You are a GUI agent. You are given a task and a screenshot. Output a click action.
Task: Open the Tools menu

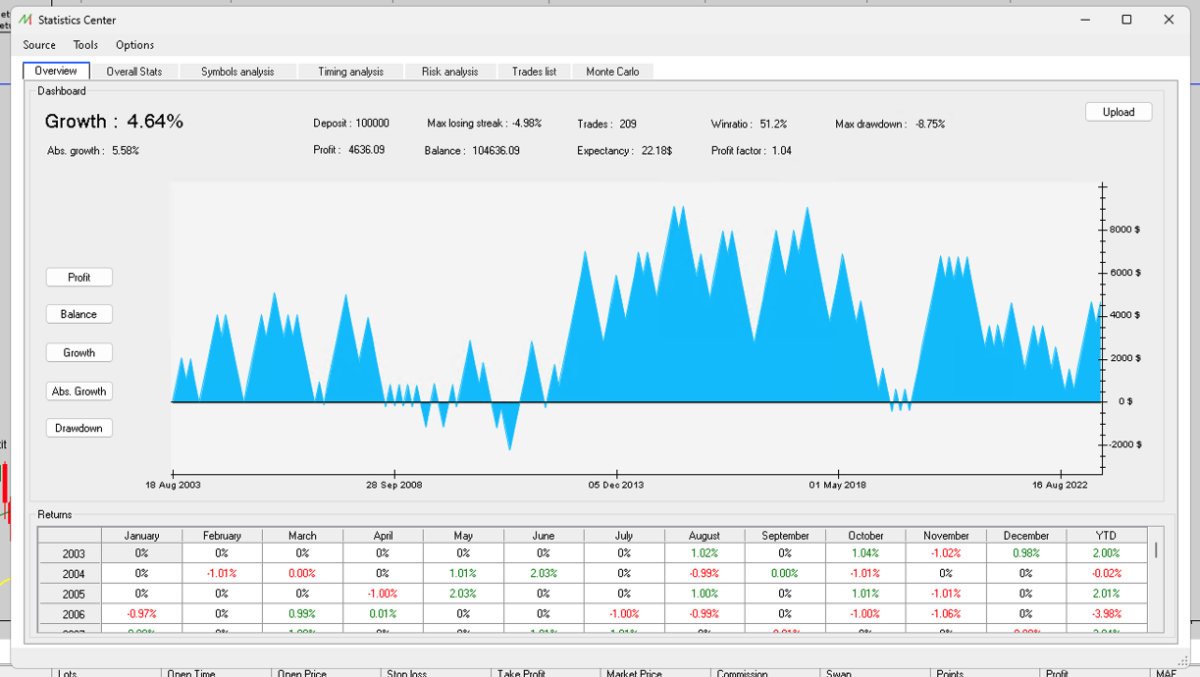pos(85,45)
